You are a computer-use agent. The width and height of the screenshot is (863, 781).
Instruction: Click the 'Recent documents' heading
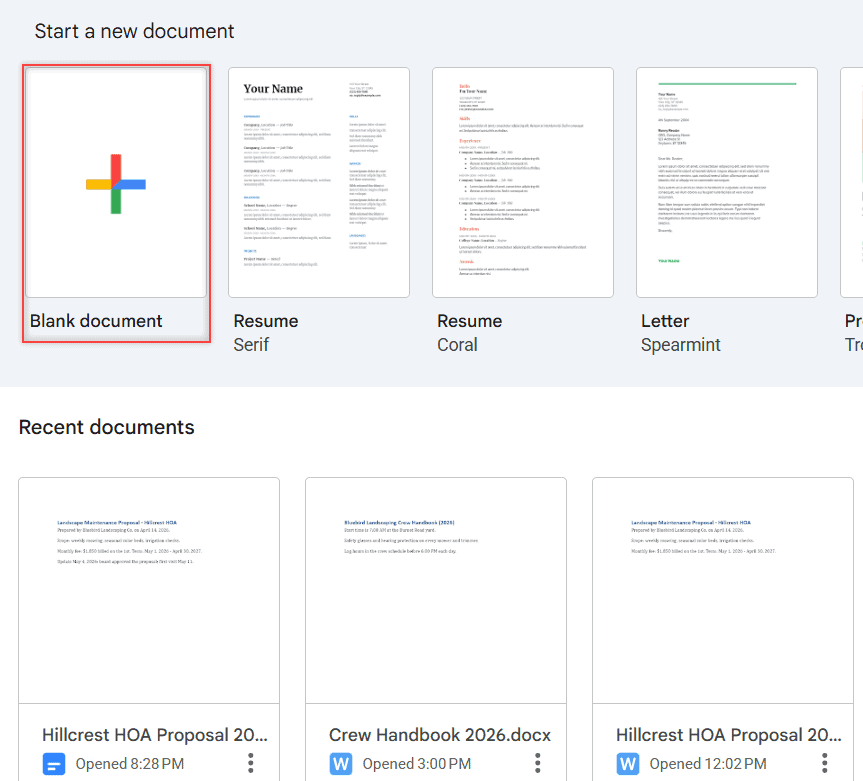pyautogui.click(x=107, y=427)
